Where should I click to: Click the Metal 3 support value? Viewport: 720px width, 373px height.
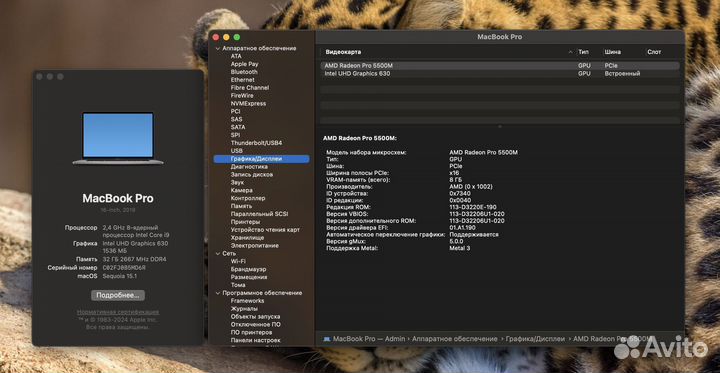pos(460,248)
